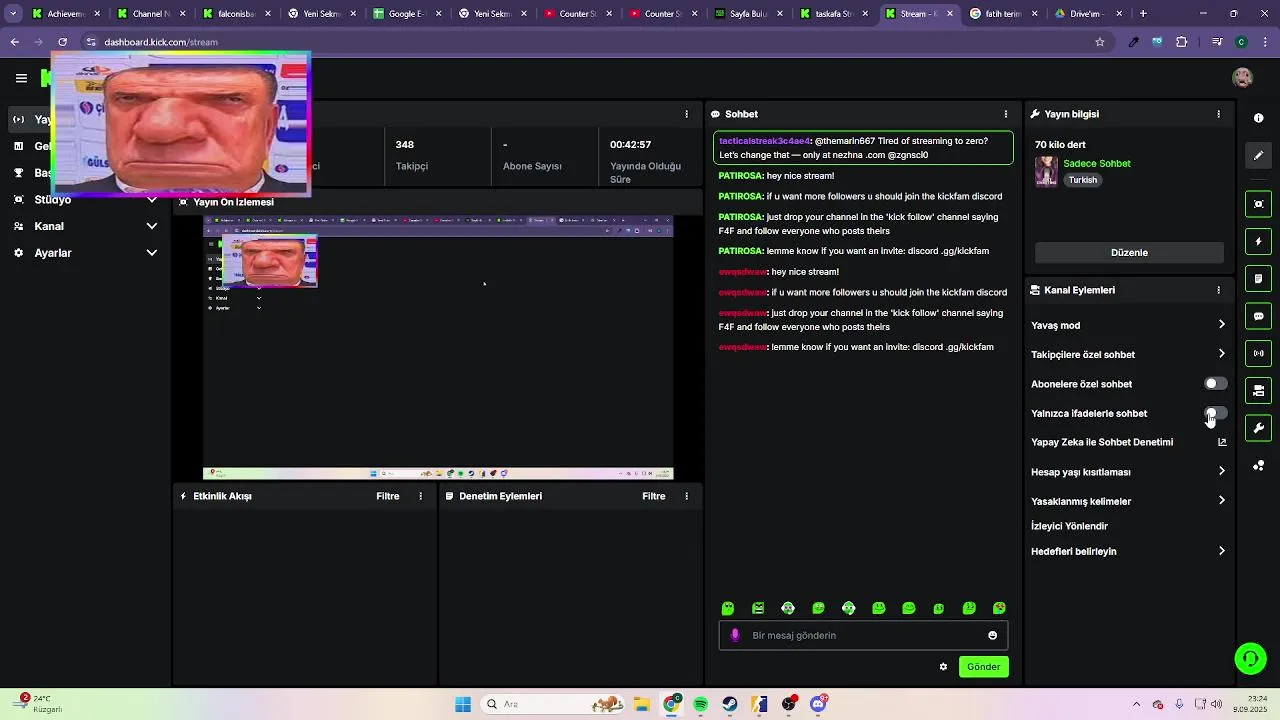Click the broadcast signal sidebar icon

click(1258, 353)
